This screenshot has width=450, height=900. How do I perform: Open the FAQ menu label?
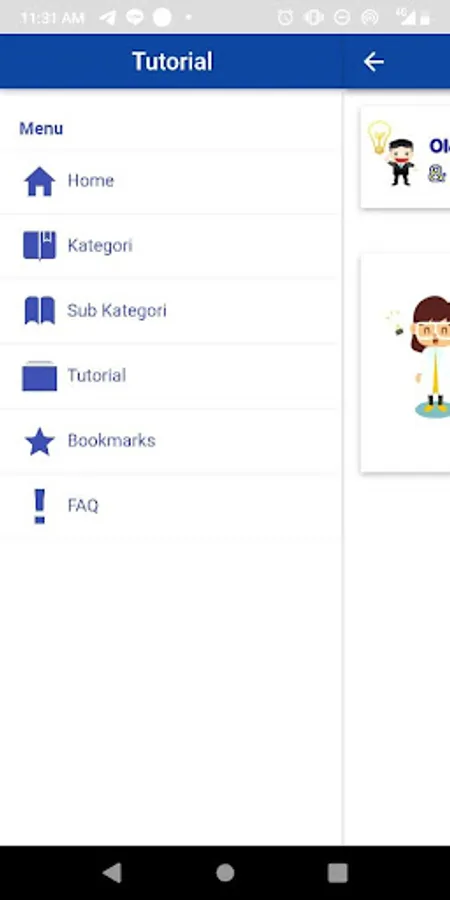(x=83, y=506)
